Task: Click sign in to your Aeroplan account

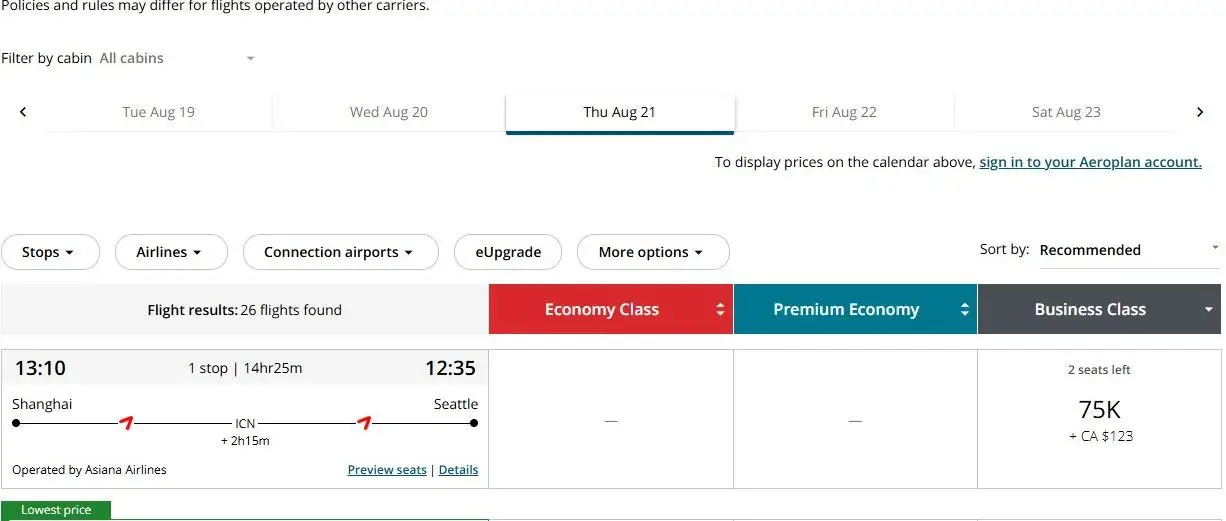Action: [x=1090, y=162]
